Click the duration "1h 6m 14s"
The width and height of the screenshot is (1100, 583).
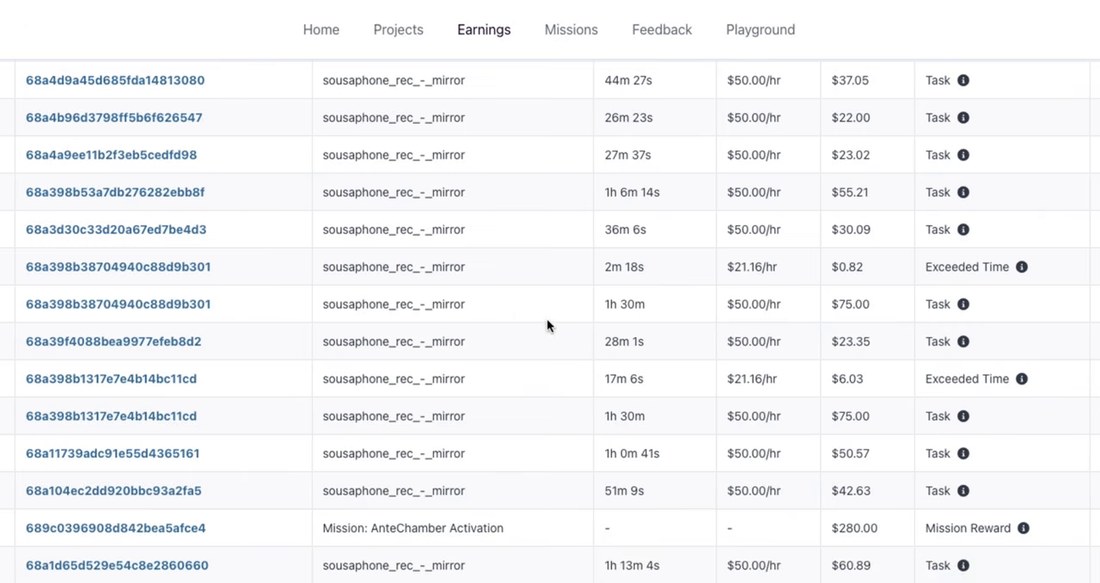pyautogui.click(x=632, y=192)
